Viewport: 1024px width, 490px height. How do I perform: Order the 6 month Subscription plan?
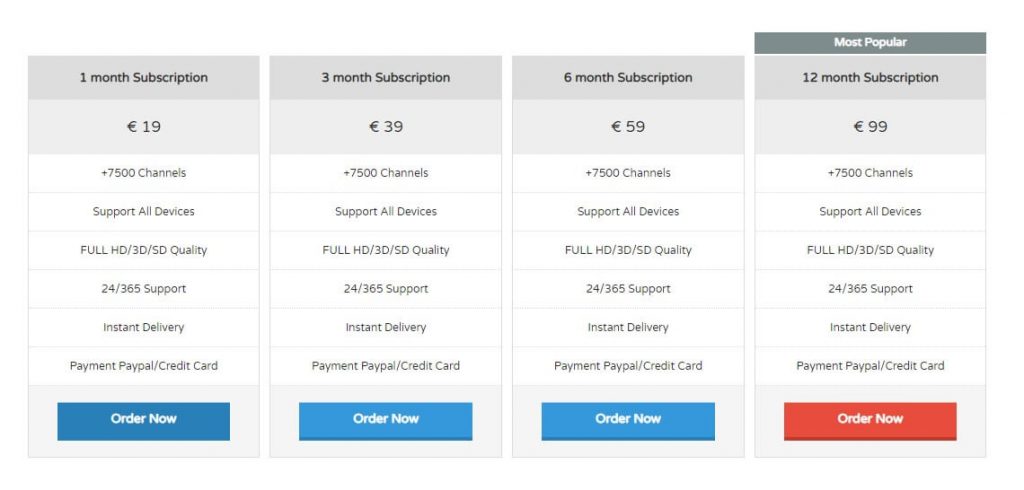(x=628, y=421)
